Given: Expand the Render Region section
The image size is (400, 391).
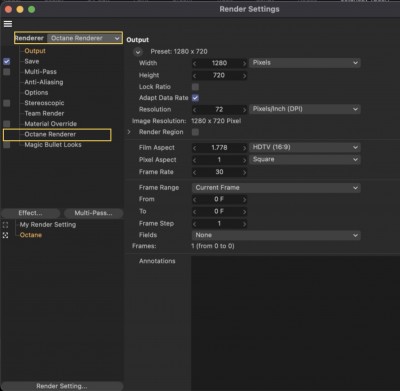Looking at the screenshot, I should pos(129,132).
